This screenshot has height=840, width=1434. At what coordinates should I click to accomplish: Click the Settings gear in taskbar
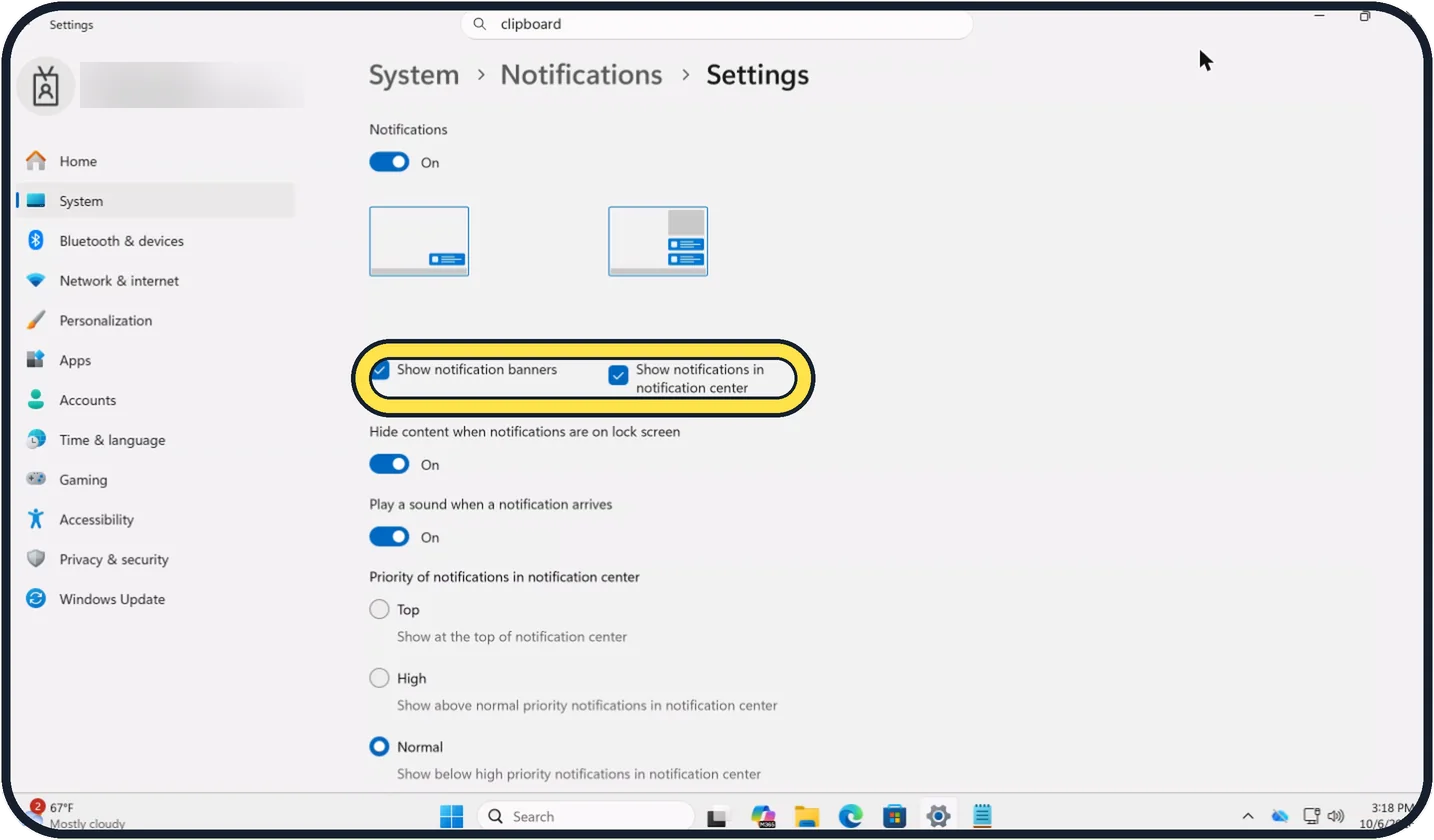click(x=938, y=816)
